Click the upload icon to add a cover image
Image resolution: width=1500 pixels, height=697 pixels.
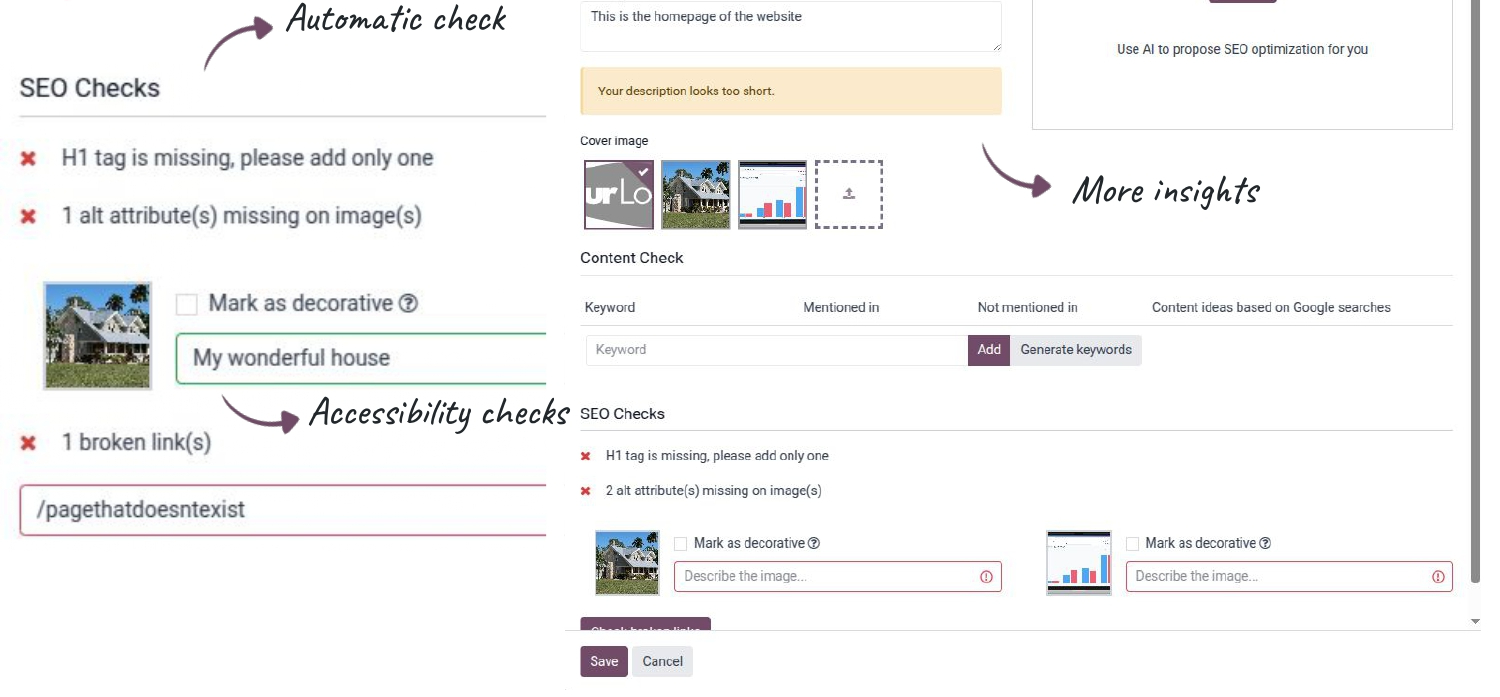pyautogui.click(x=848, y=193)
